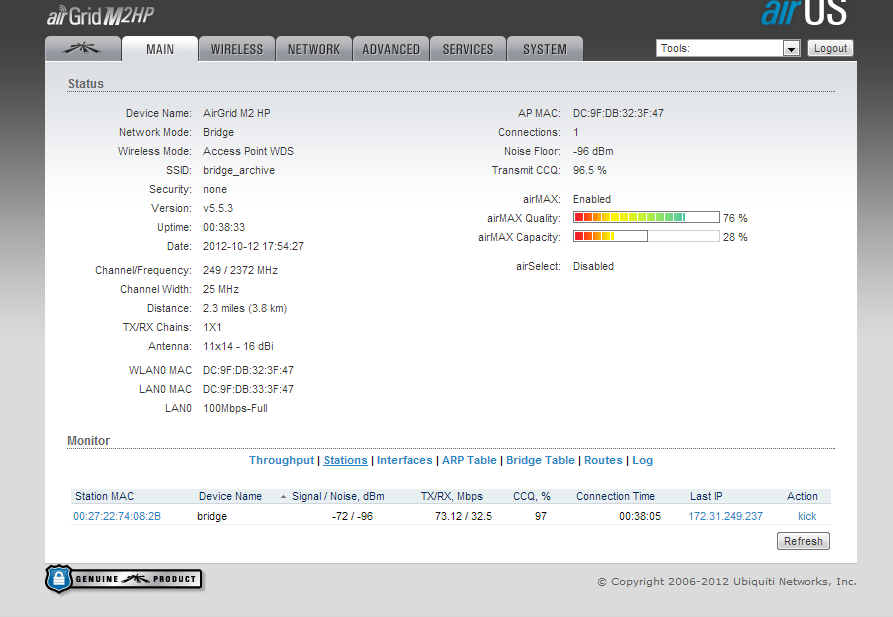This screenshot has height=617, width=893.
Task: Open last IP 172.31.249.237 link
Action: coord(725,516)
